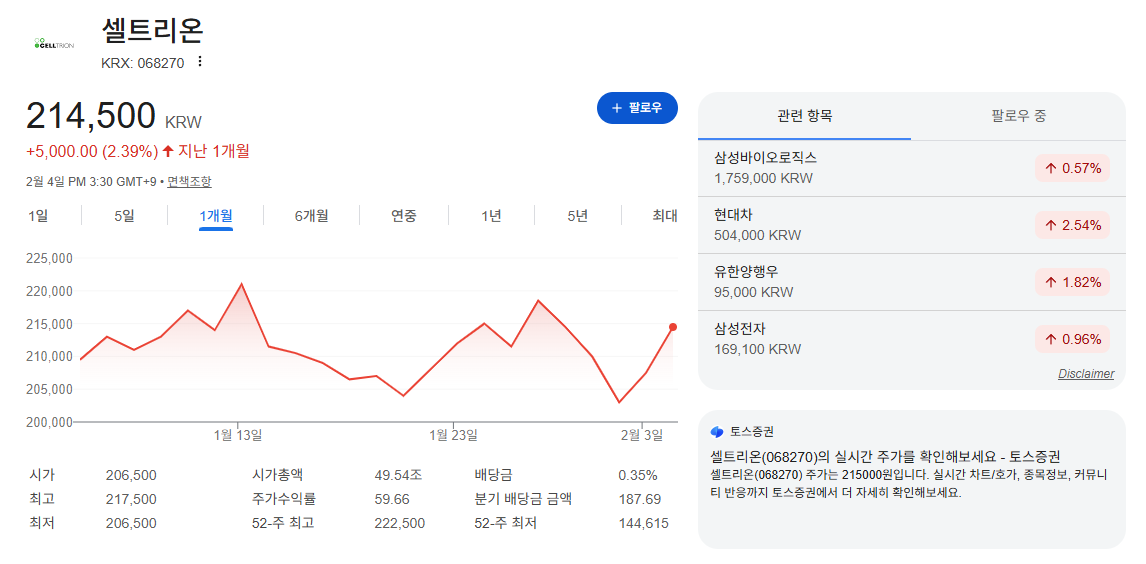Click the 0.96% change badge

[x=1072, y=339]
